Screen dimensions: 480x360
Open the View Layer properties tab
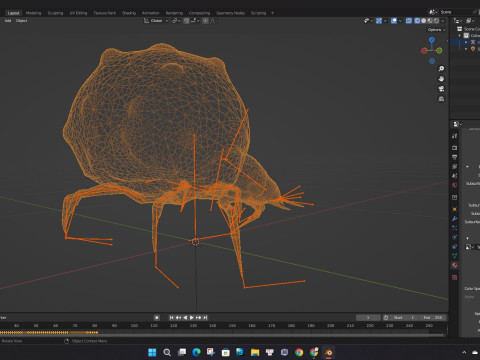(455, 166)
